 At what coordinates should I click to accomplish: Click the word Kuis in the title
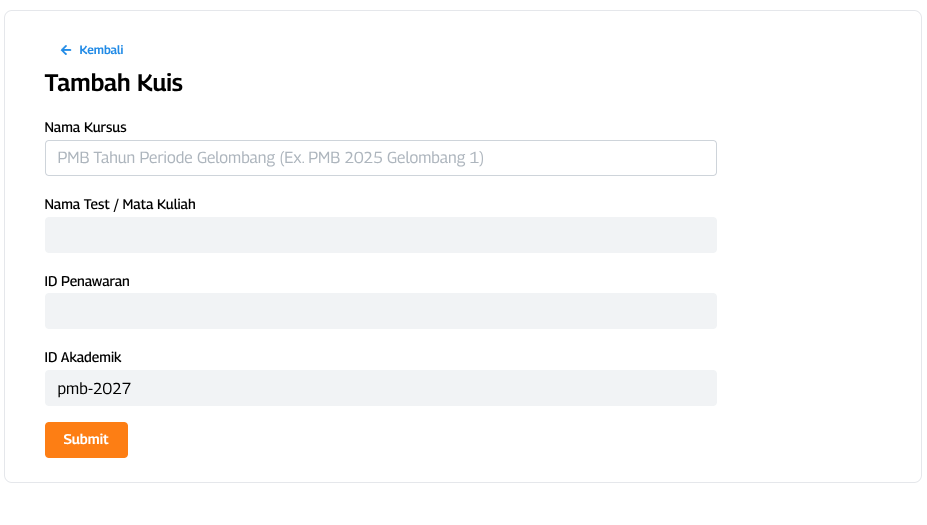[160, 83]
